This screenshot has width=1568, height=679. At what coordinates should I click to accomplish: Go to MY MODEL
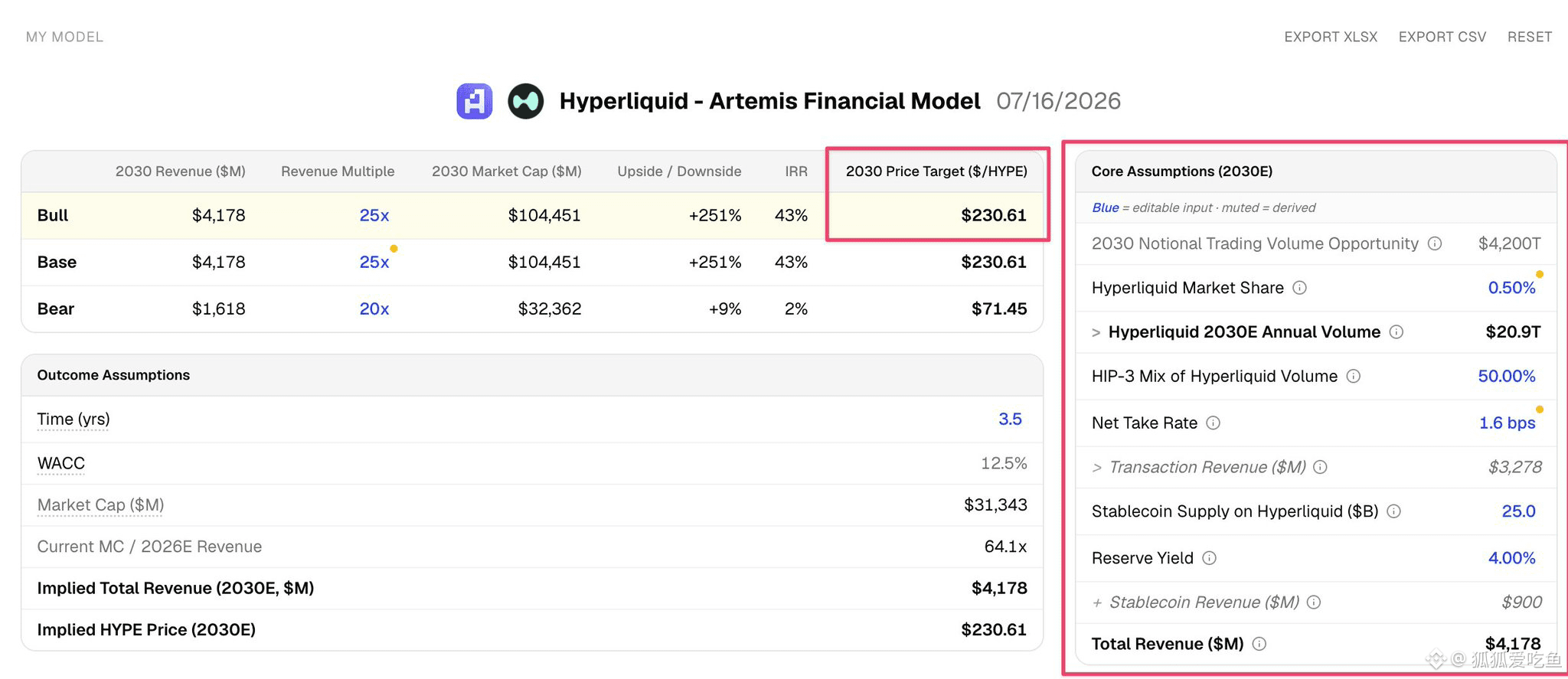coord(64,37)
